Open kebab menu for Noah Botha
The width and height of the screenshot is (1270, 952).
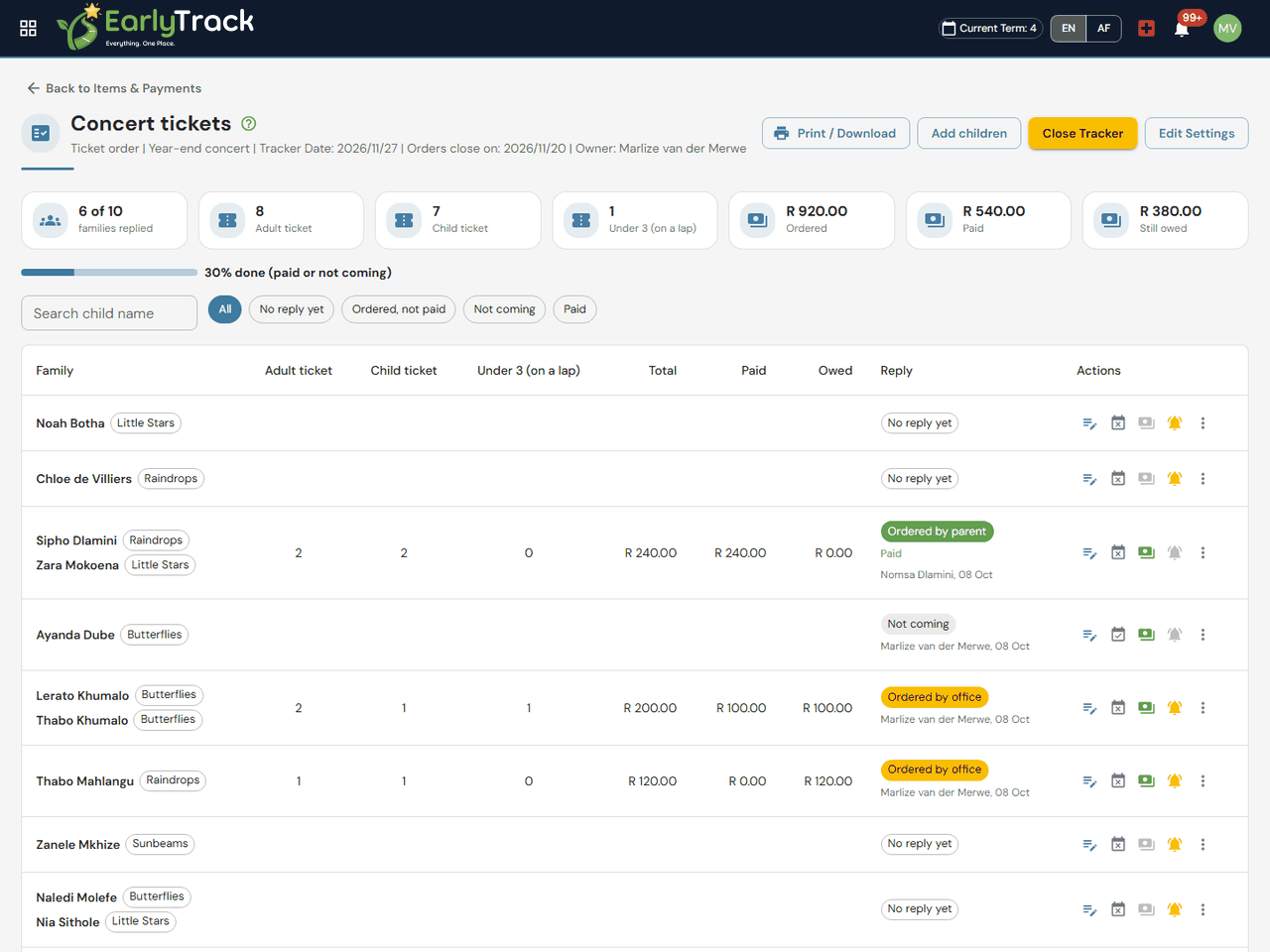[1203, 423]
